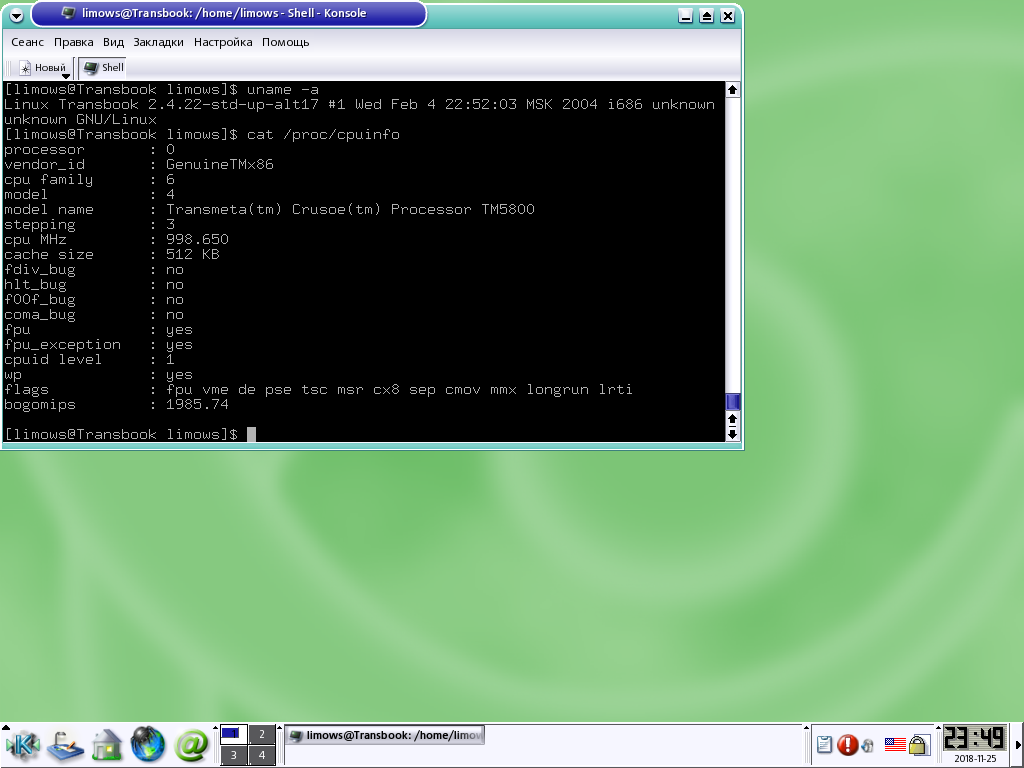Image resolution: width=1024 pixels, height=768 pixels.
Task: Click the Konsole title bar text
Action: click(224, 13)
